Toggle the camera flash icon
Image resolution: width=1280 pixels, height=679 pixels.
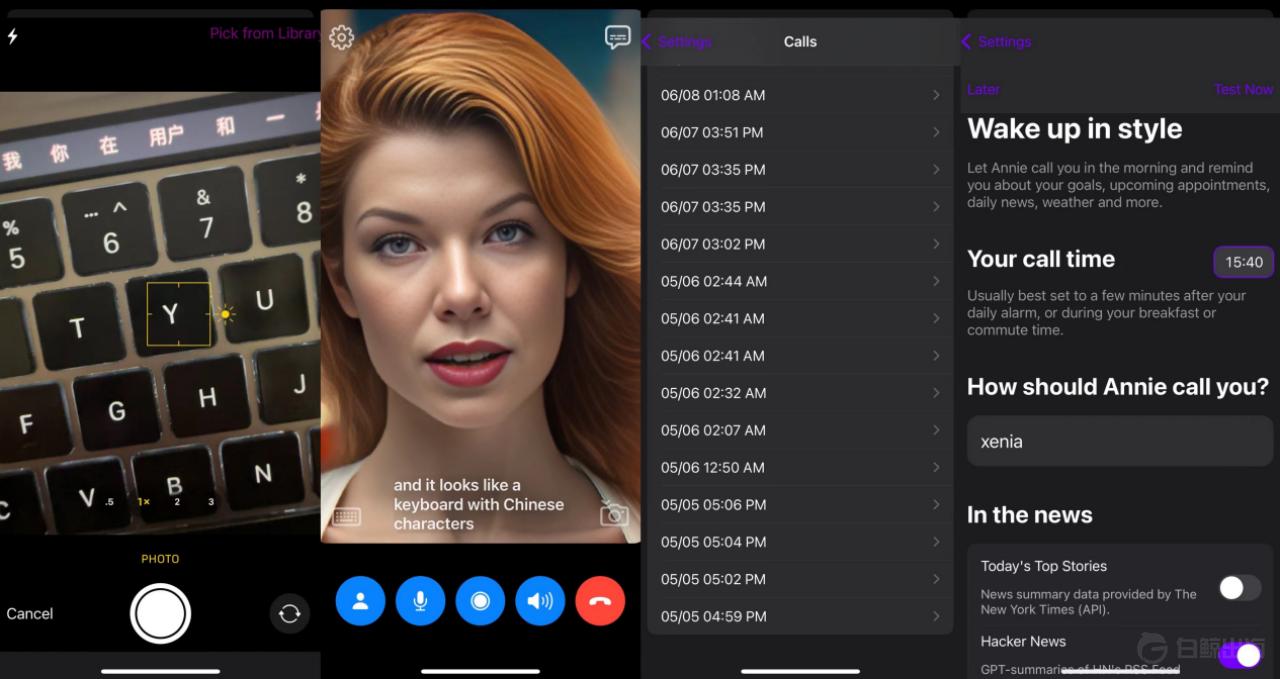point(12,36)
